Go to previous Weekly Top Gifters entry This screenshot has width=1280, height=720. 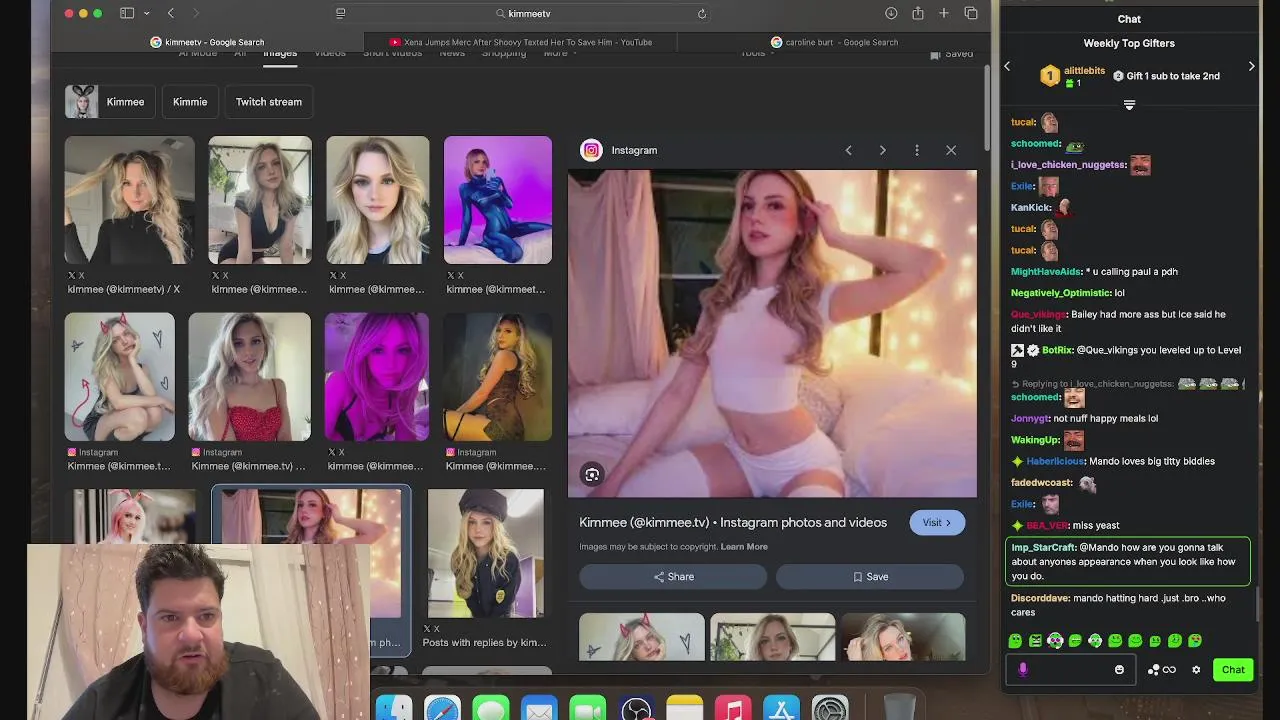[1007, 66]
